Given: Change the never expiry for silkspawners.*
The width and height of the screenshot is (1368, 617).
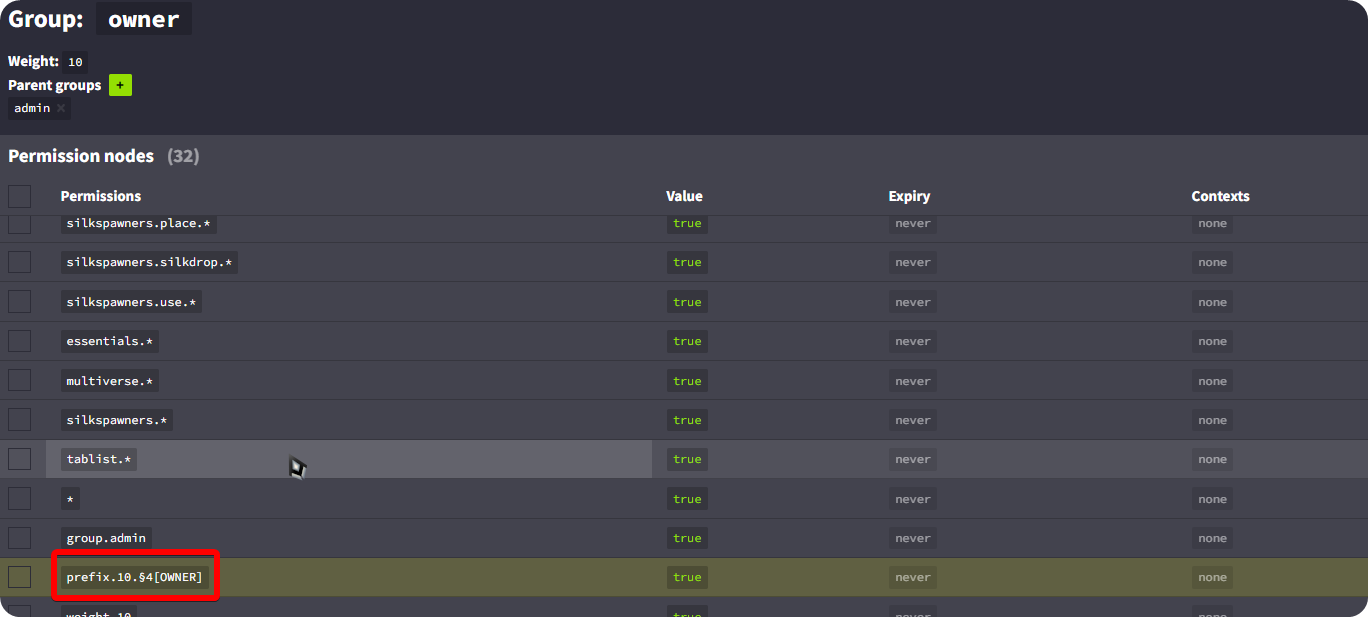Looking at the screenshot, I should [x=912, y=420].
